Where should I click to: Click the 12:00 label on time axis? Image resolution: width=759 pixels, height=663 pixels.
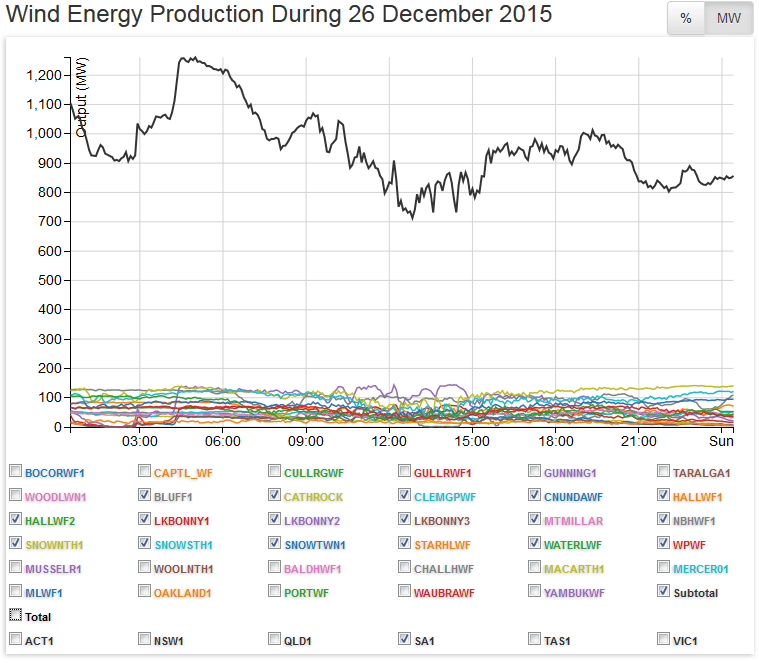point(388,441)
